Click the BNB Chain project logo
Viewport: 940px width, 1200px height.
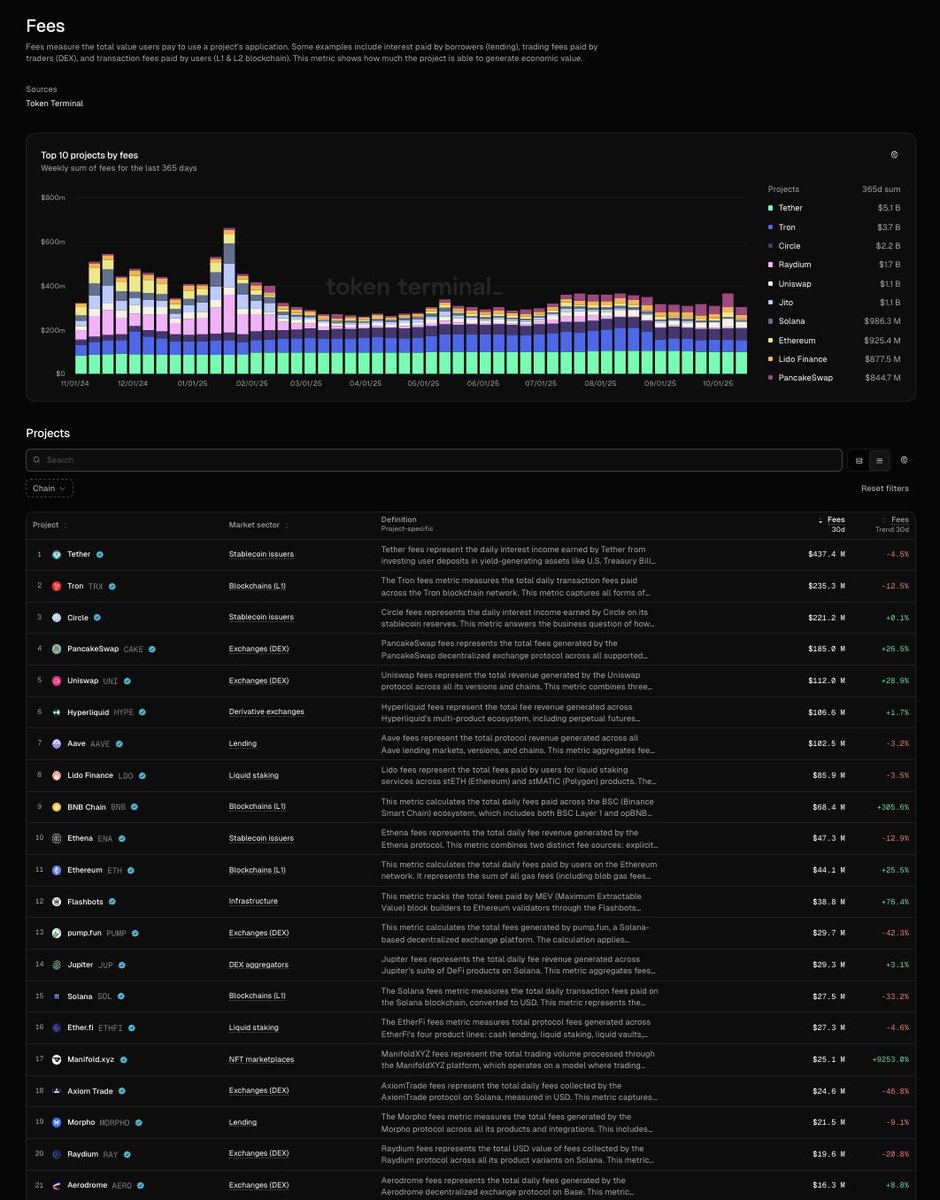[57, 807]
